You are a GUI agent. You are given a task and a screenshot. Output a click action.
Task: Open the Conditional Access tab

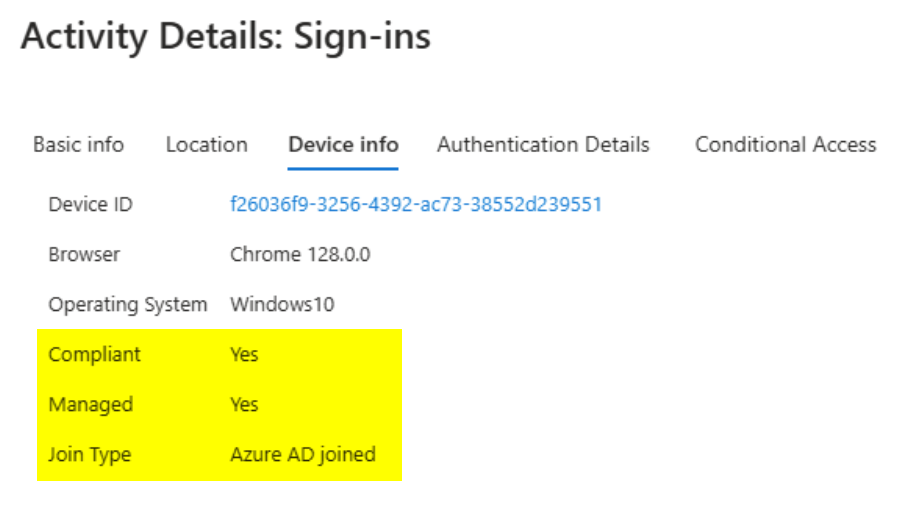pos(785,144)
